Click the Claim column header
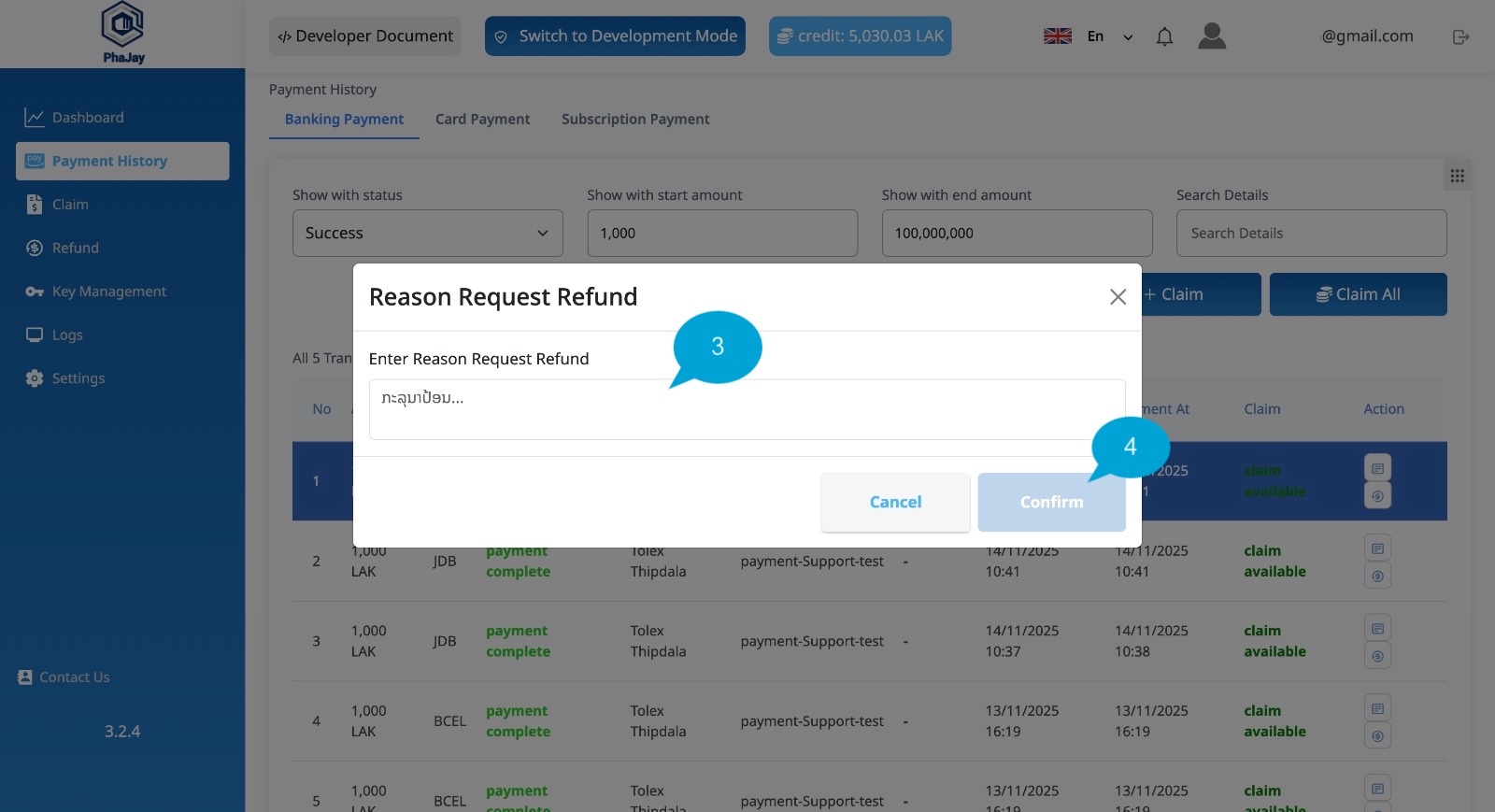Viewport: 1495px width, 812px height. pos(1261,409)
